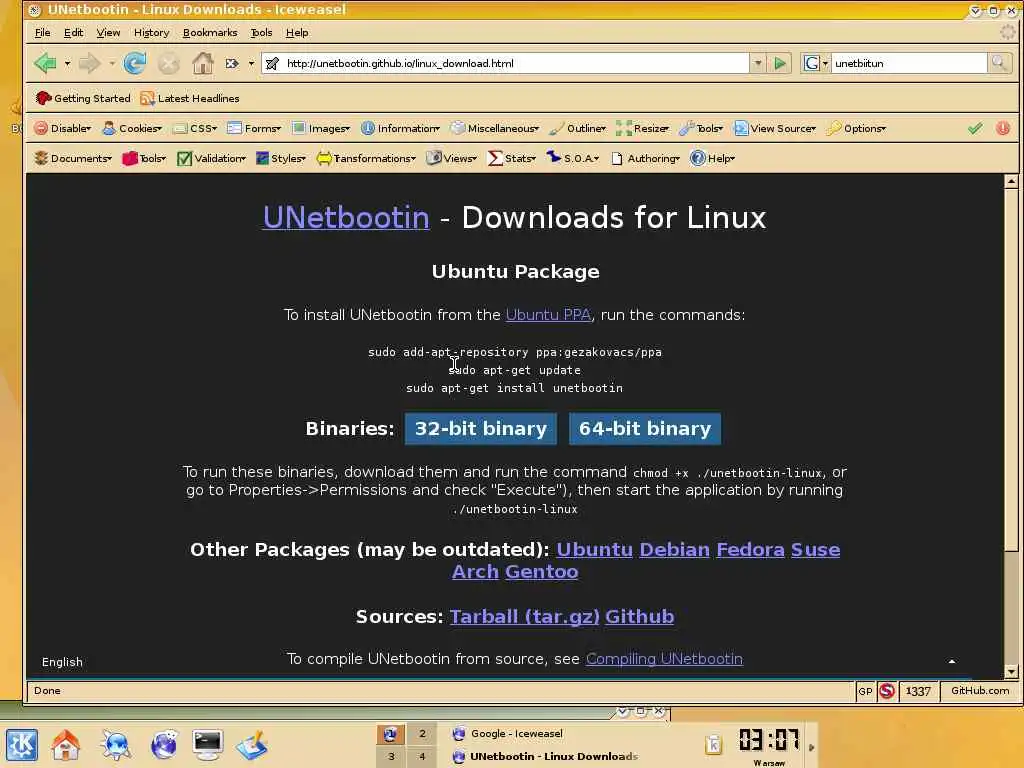Open the Disable web developer menu

pyautogui.click(x=63, y=129)
